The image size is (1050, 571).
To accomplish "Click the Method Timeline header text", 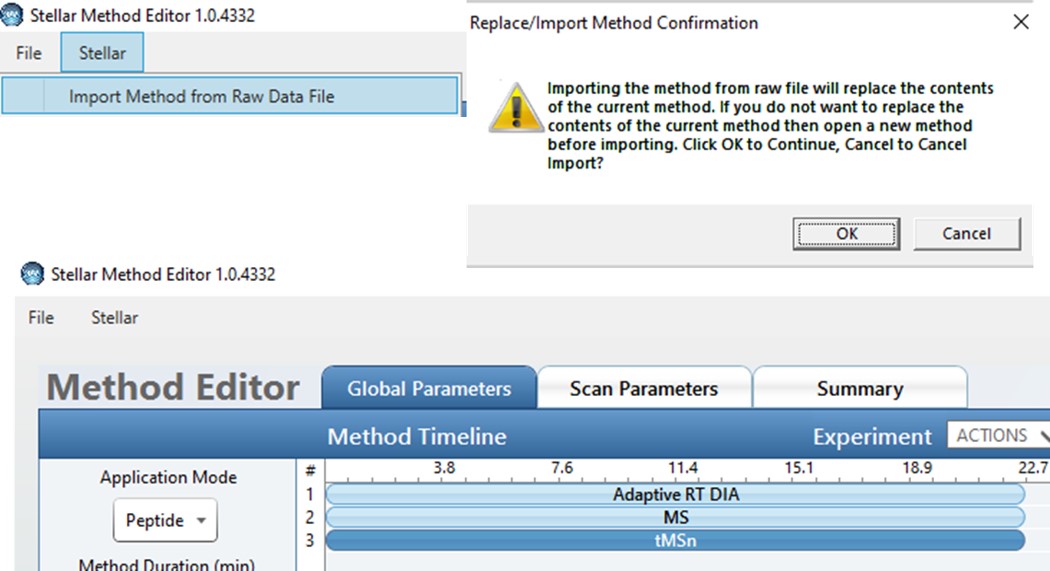I will coord(417,436).
